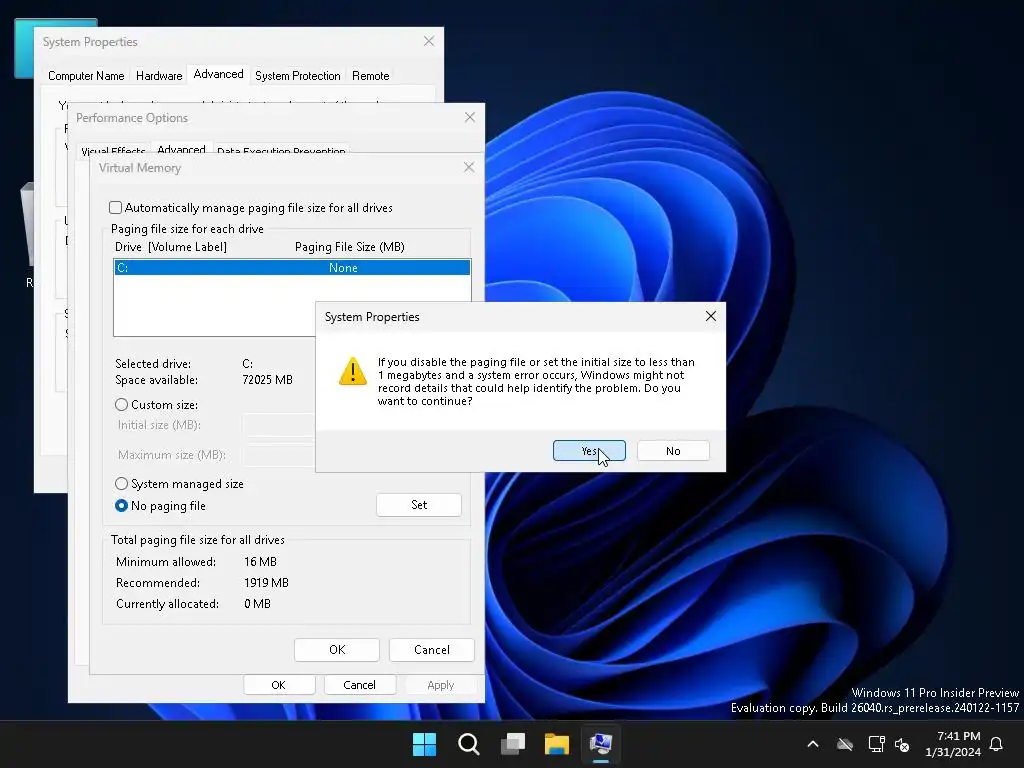
Task: Select Advanced tab in System Properties
Action: [x=218, y=74]
